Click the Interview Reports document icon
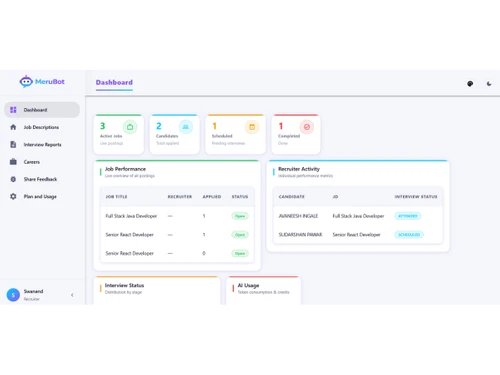Image resolution: width=500 pixels, height=375 pixels. pyautogui.click(x=13, y=144)
